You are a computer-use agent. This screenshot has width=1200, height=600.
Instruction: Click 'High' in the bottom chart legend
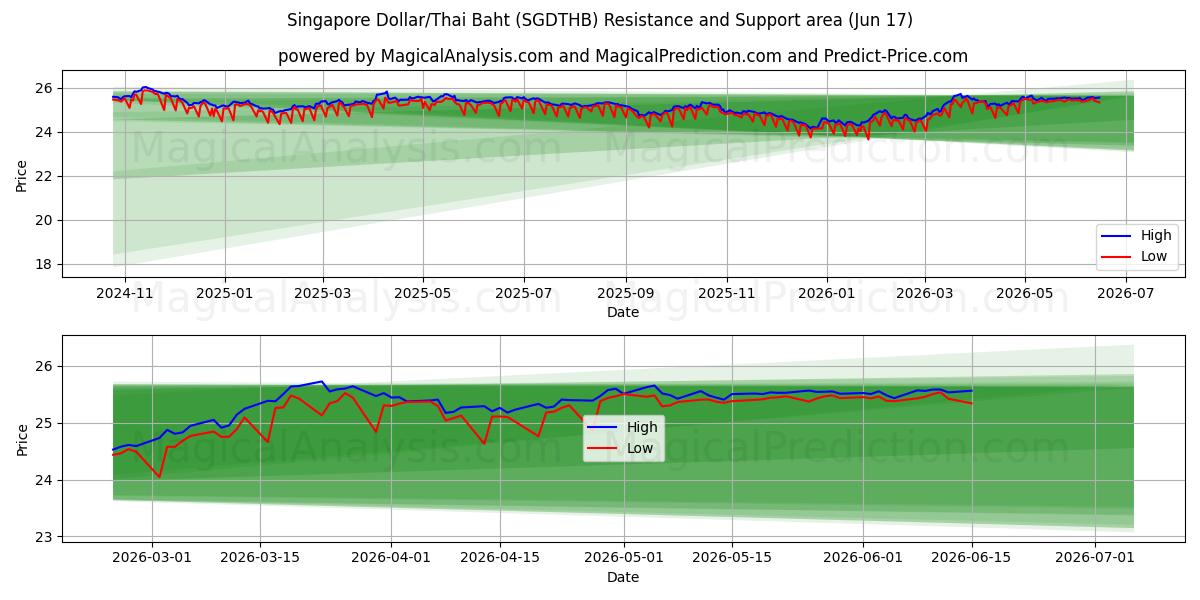(642, 427)
